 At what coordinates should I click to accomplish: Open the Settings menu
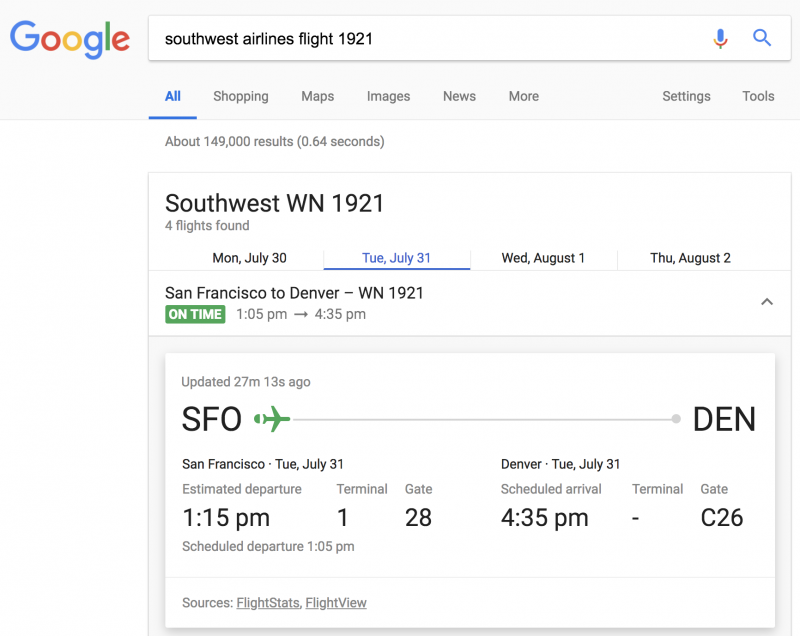coord(686,96)
